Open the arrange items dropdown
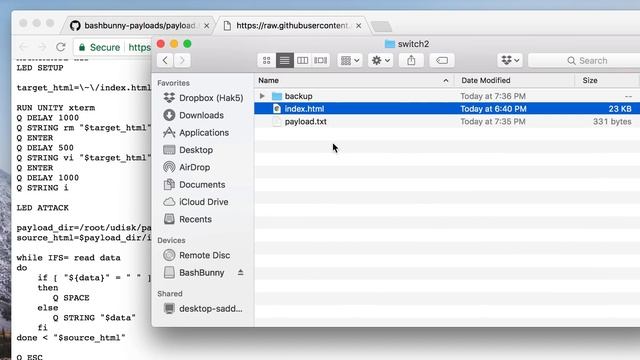 [x=350, y=60]
